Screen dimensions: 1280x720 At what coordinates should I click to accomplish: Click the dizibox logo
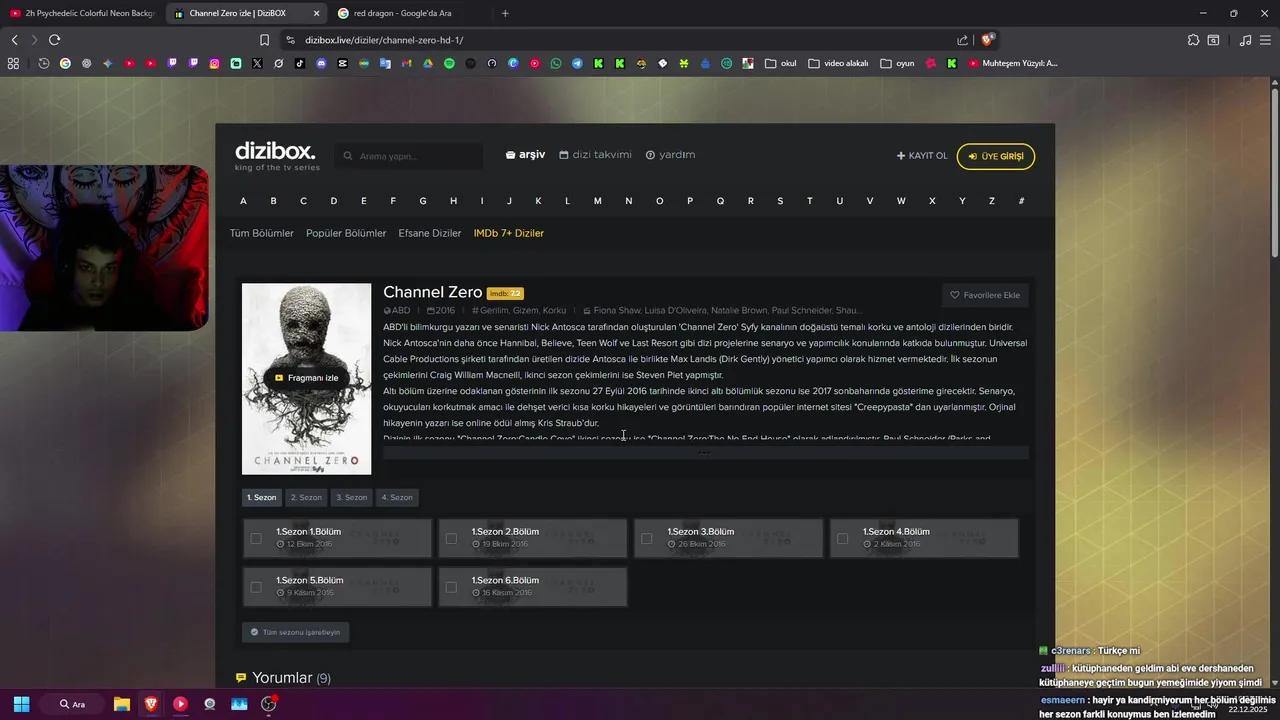(x=277, y=155)
